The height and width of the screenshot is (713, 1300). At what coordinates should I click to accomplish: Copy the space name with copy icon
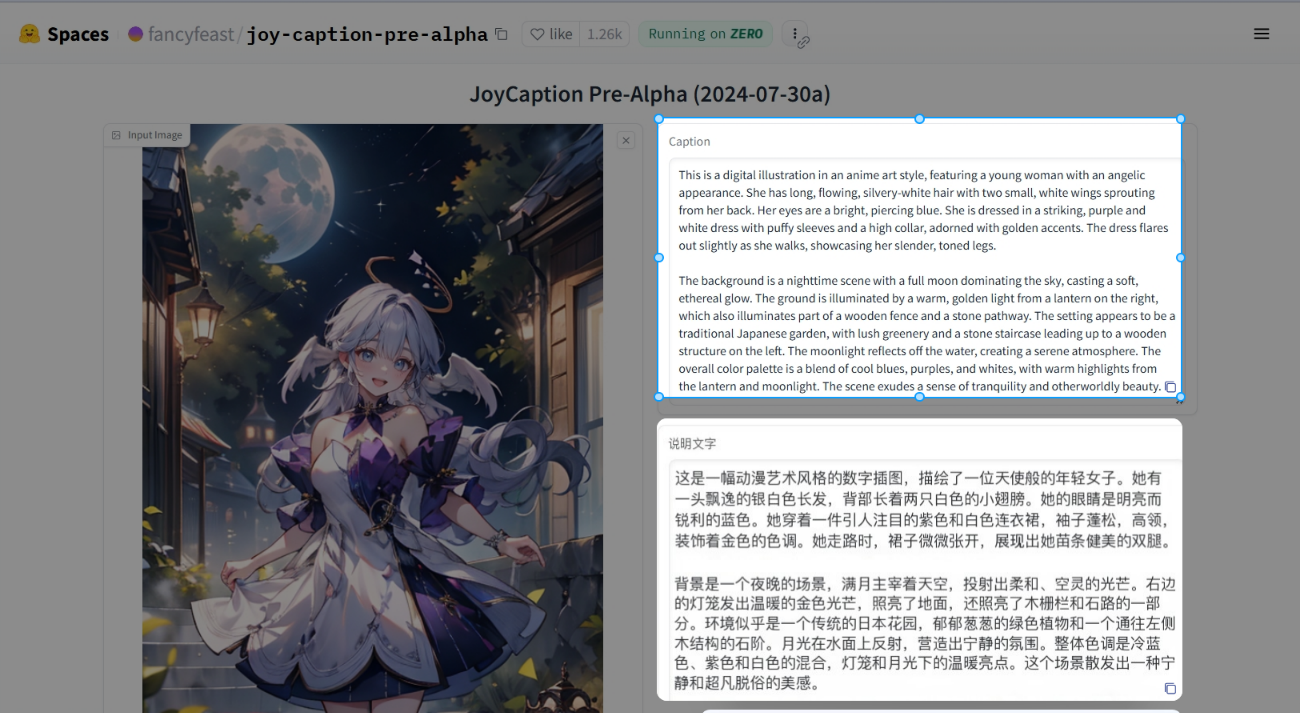coord(501,34)
